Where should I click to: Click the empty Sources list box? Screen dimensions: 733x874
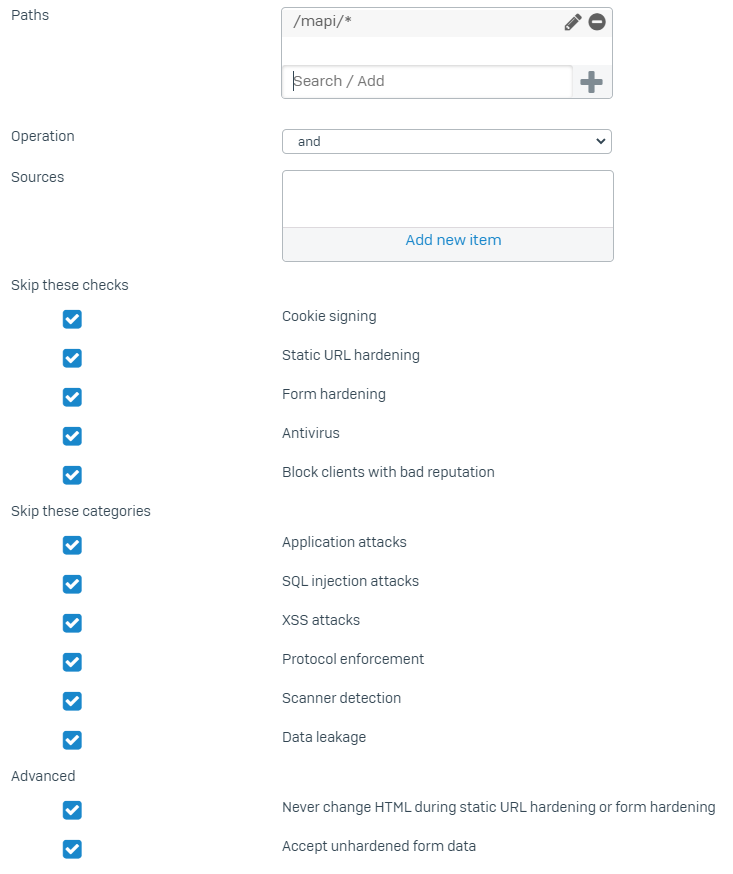448,199
